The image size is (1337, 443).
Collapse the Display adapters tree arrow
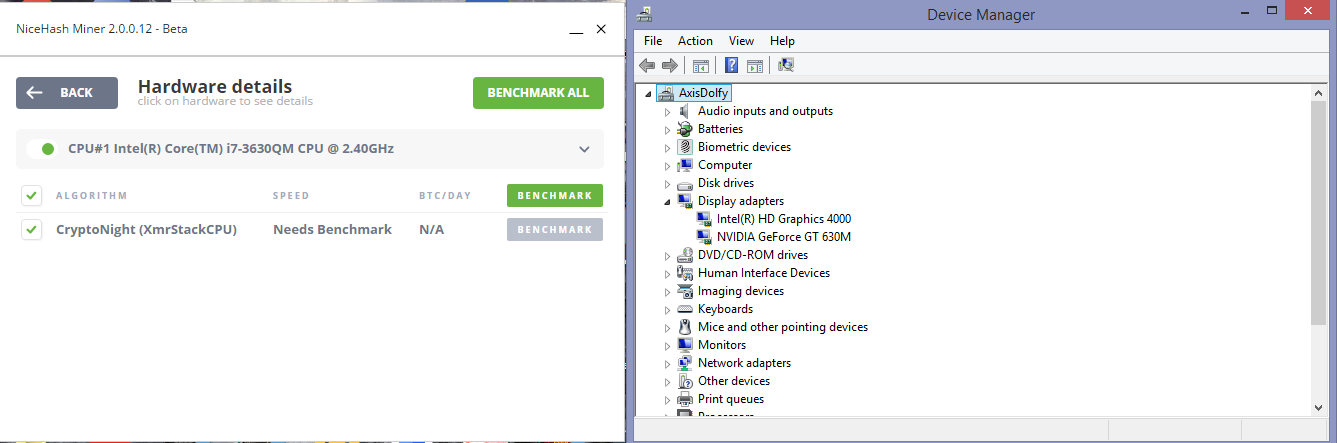[x=668, y=202]
